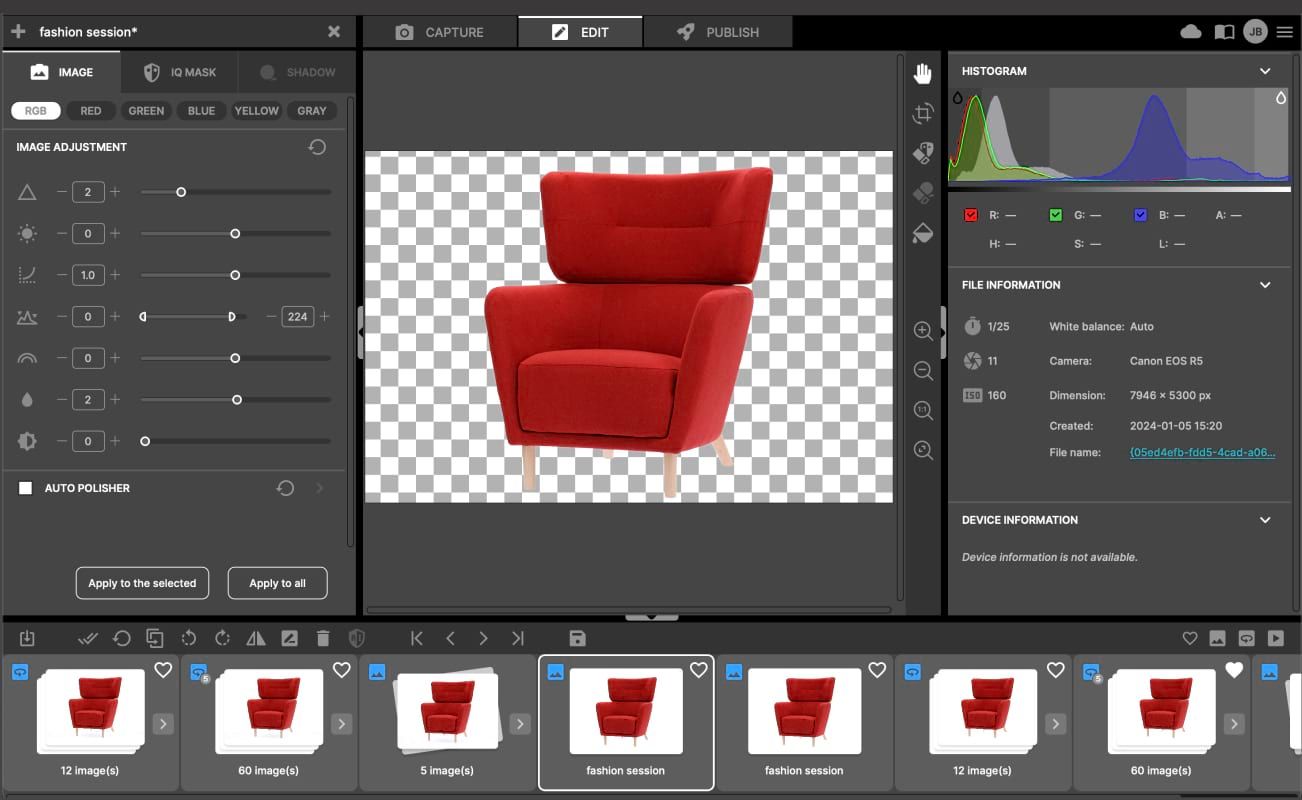Click the Apply to all button
The image size is (1302, 800).
(x=277, y=583)
